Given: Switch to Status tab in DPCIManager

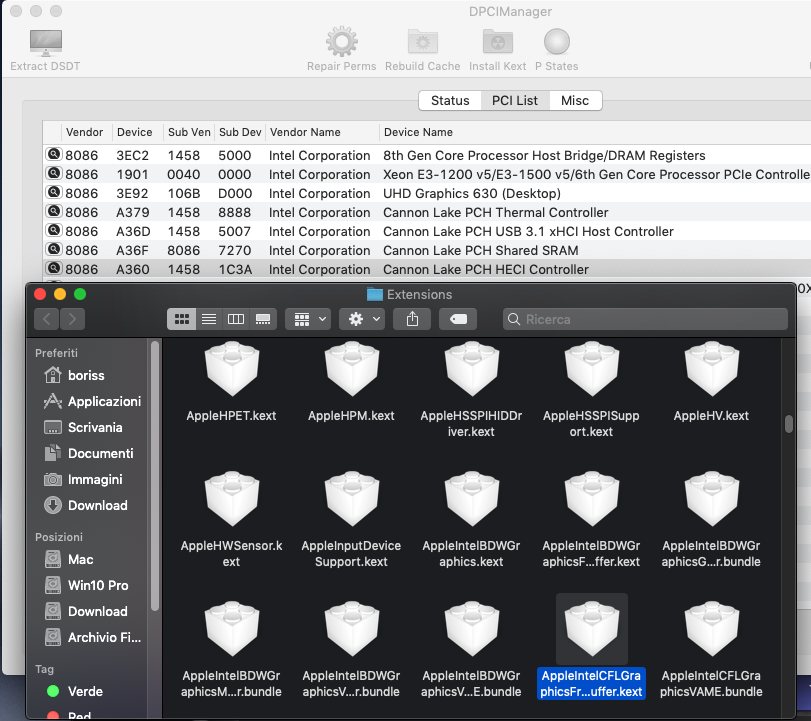Looking at the screenshot, I should (450, 100).
